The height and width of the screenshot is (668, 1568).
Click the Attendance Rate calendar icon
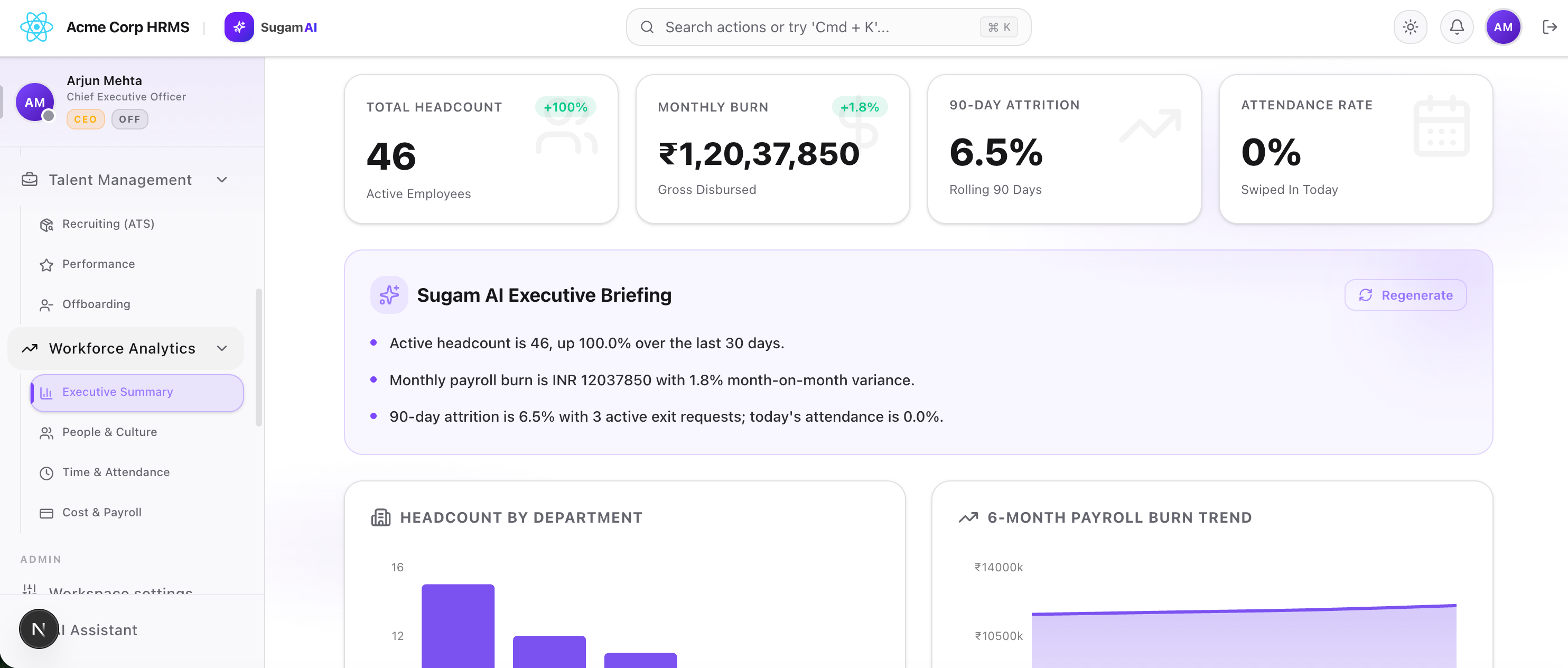click(1441, 125)
